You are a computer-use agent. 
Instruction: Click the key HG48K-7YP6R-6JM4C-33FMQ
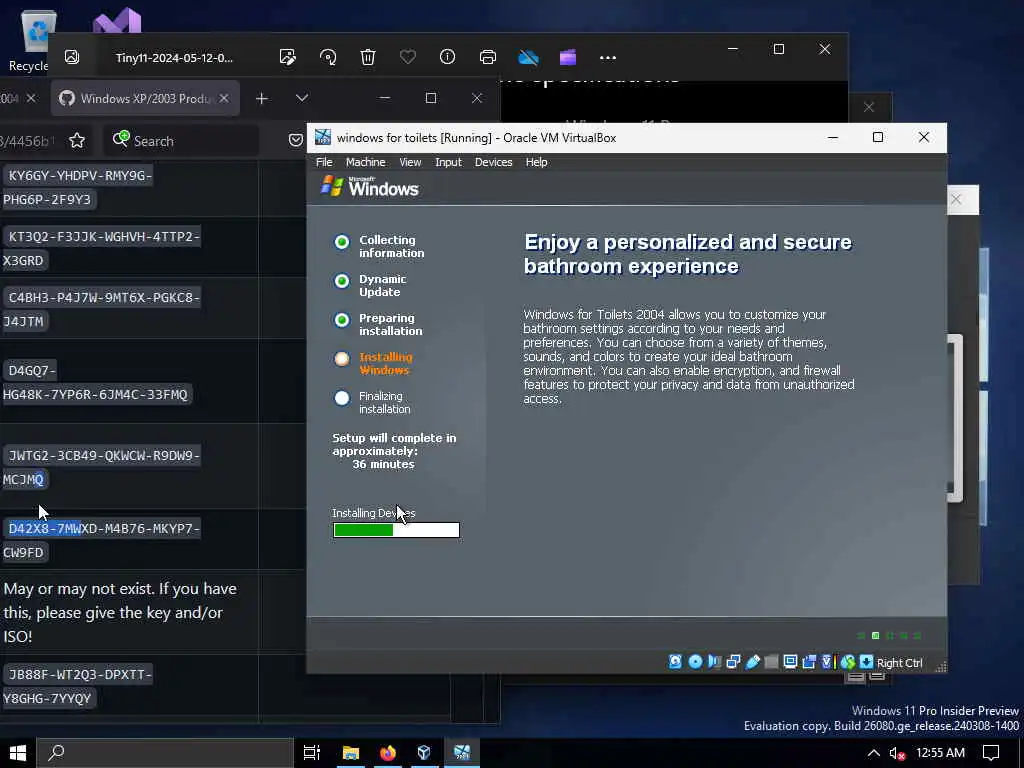95,394
